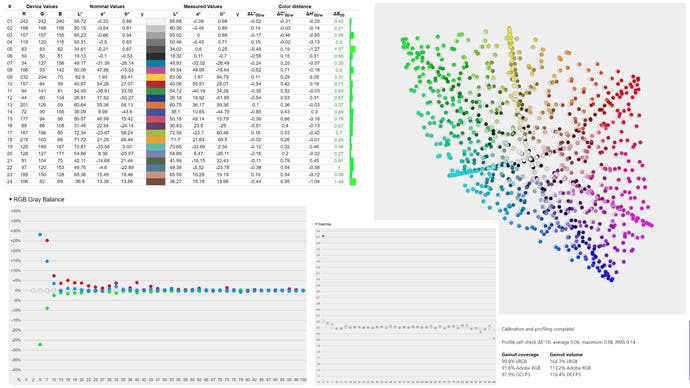The height and width of the screenshot is (388, 690).
Task: Select the yellow color swatch in row 09
Action: tap(155, 77)
